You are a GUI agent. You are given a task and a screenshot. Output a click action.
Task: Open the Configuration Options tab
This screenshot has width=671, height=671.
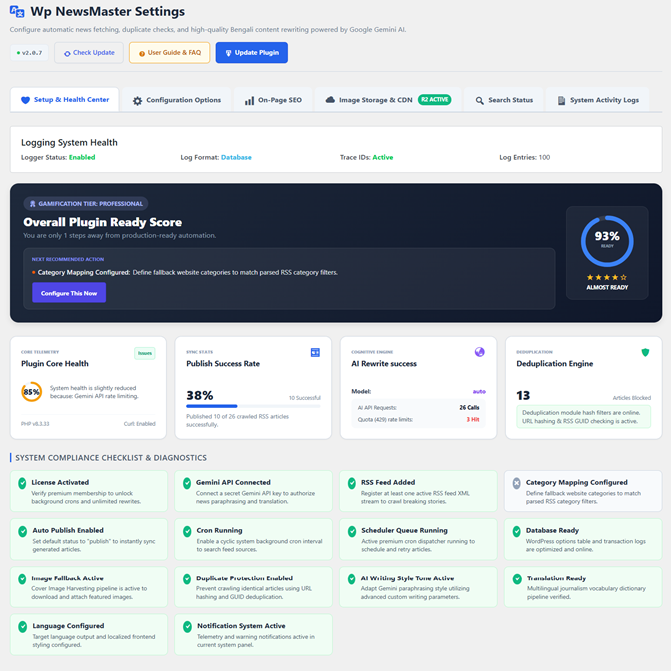[177, 100]
